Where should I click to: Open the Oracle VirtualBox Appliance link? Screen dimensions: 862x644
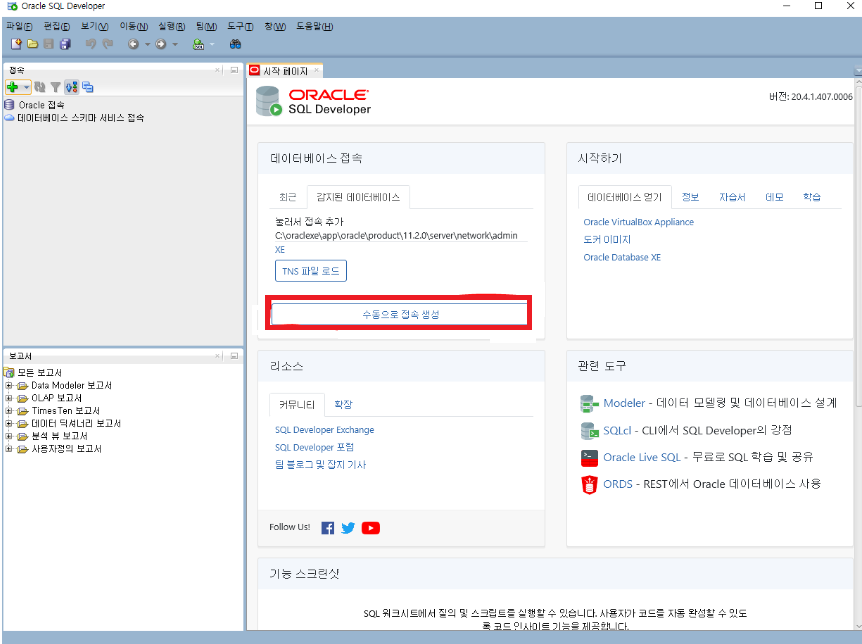click(638, 222)
